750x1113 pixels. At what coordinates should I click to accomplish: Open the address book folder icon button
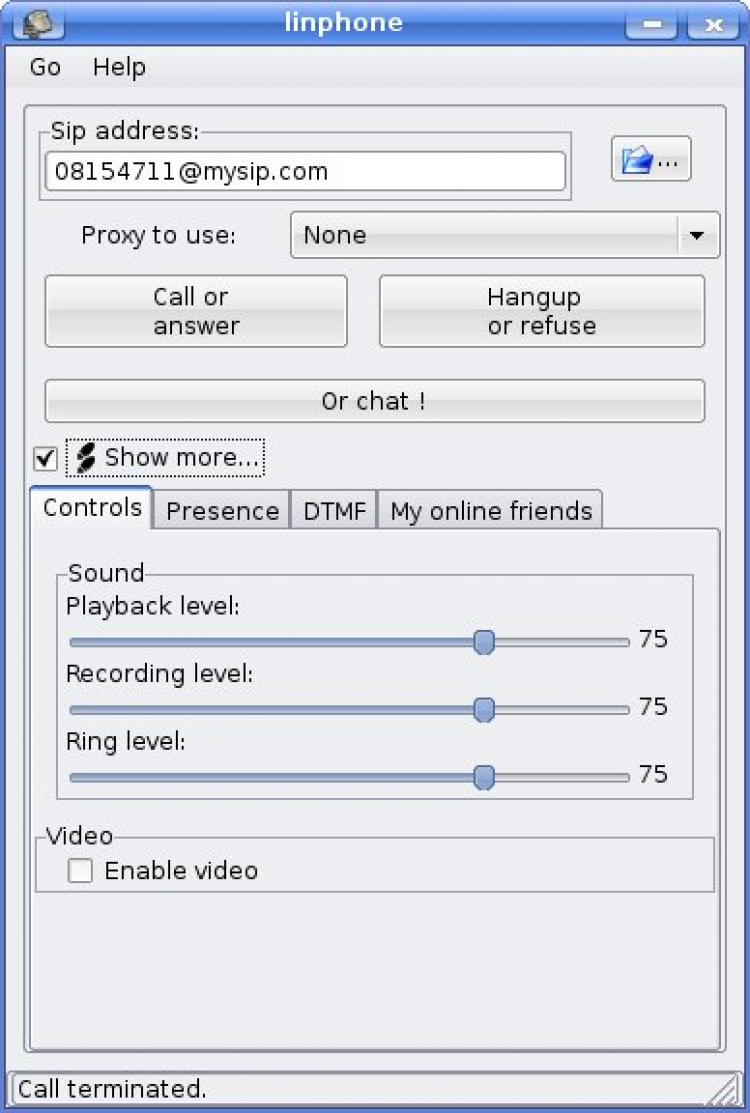[650, 159]
